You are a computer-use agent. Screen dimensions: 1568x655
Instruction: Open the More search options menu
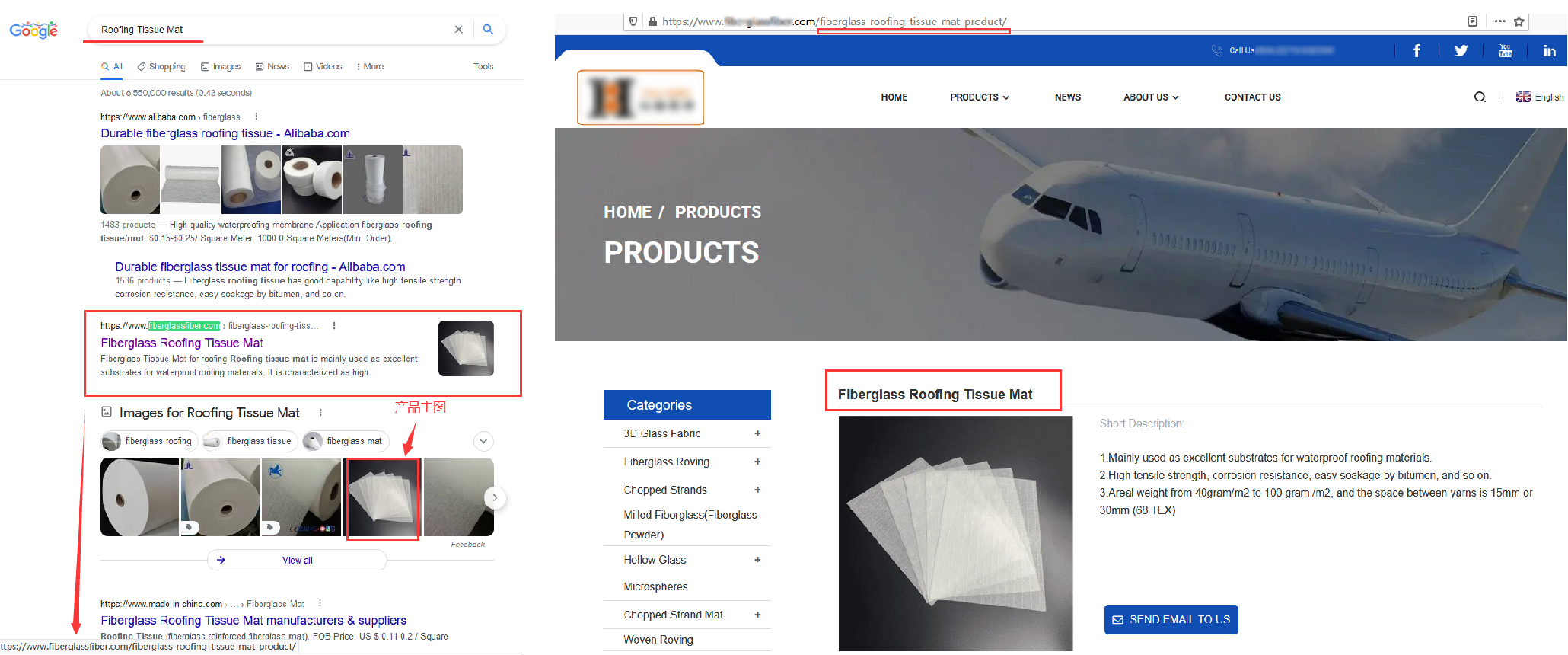(x=370, y=67)
